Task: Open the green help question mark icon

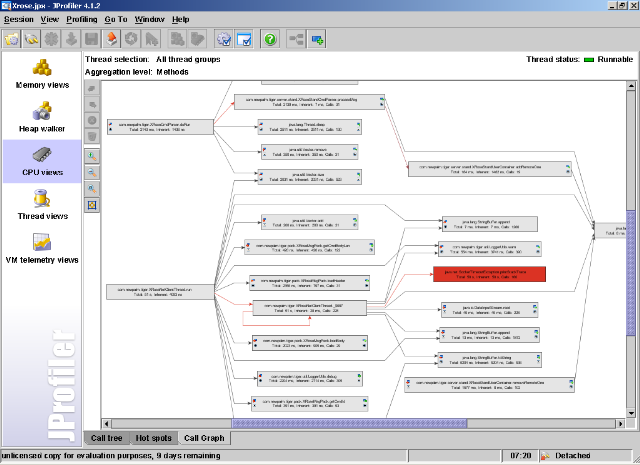Action: pos(270,39)
